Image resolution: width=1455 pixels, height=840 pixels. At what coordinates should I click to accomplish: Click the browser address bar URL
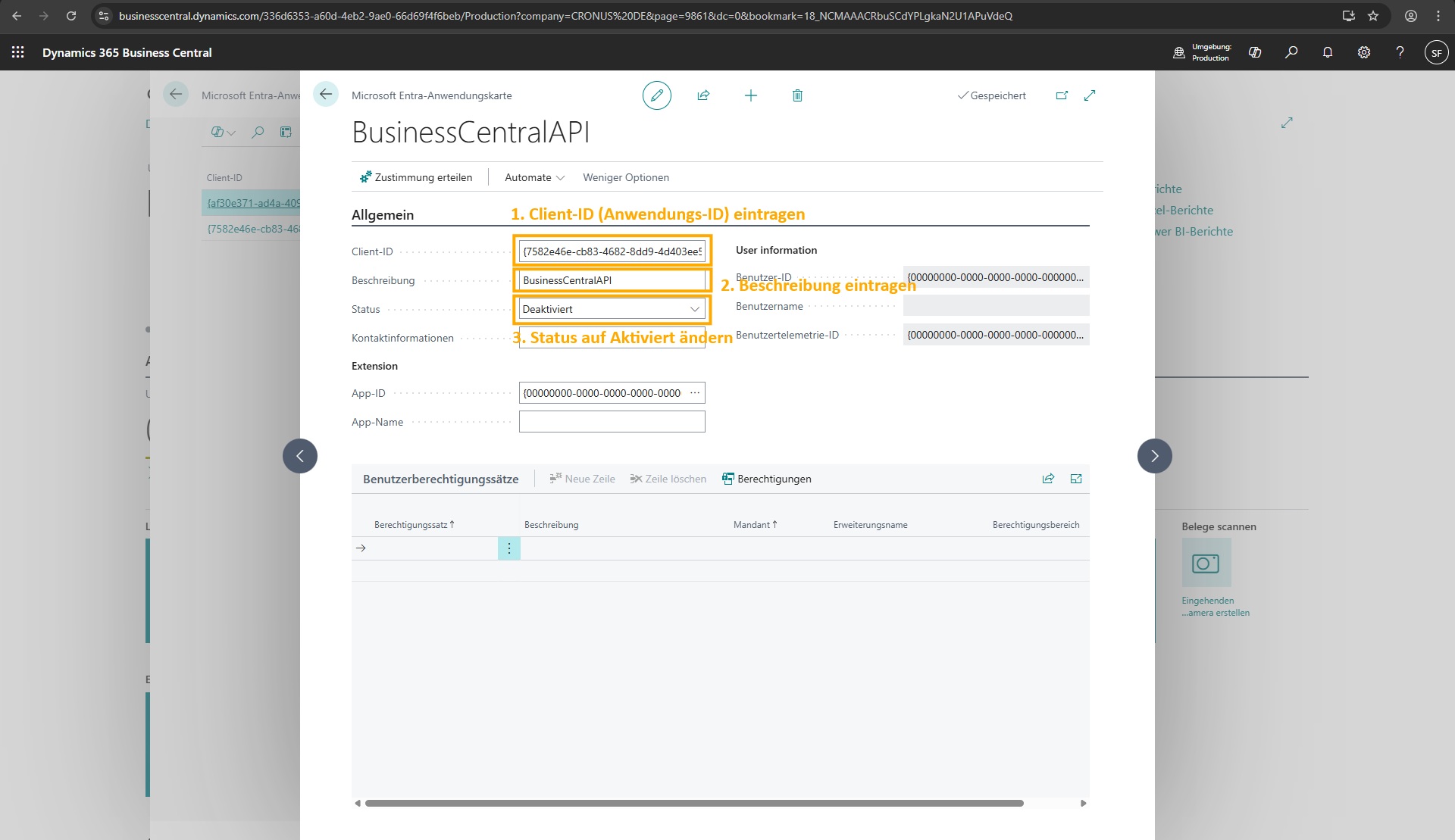coord(565,15)
